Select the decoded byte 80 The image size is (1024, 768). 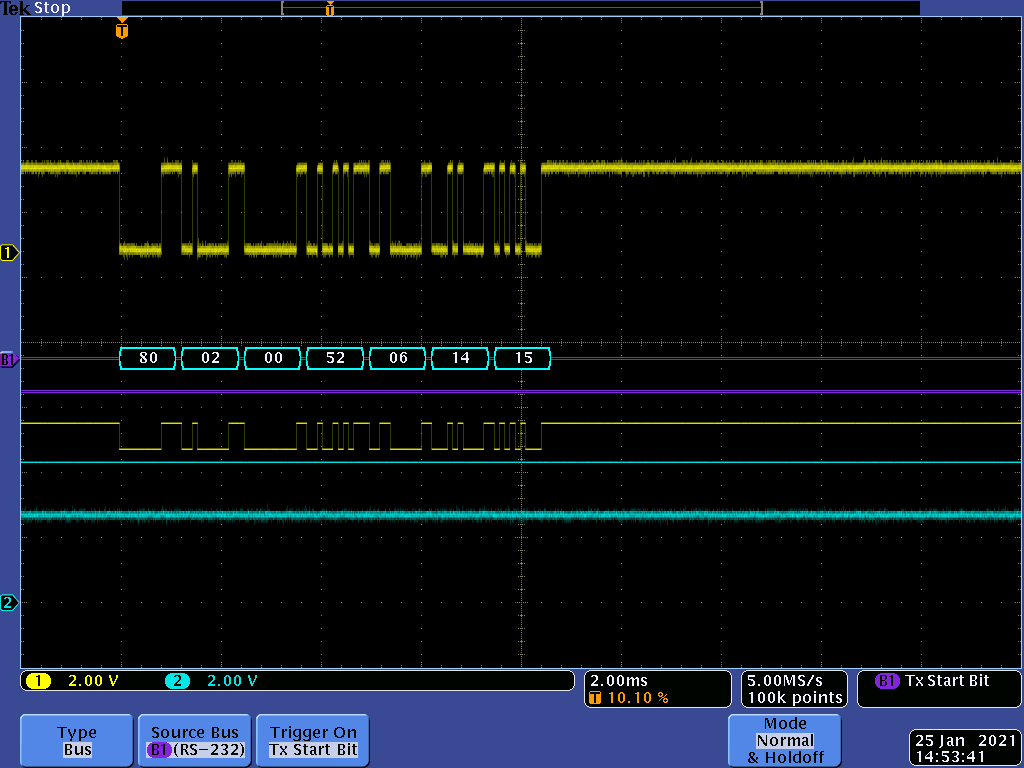148,358
